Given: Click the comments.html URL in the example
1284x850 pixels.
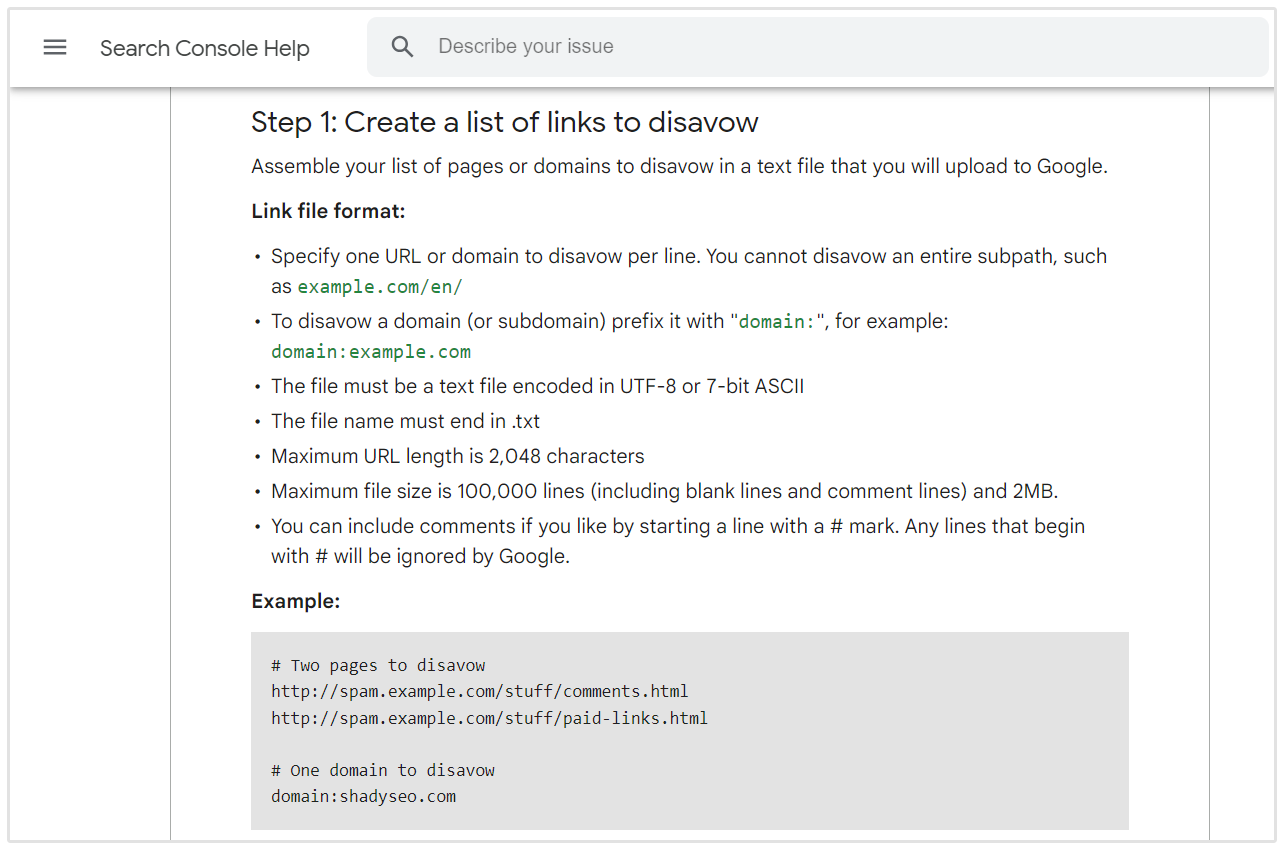Looking at the screenshot, I should (479, 691).
